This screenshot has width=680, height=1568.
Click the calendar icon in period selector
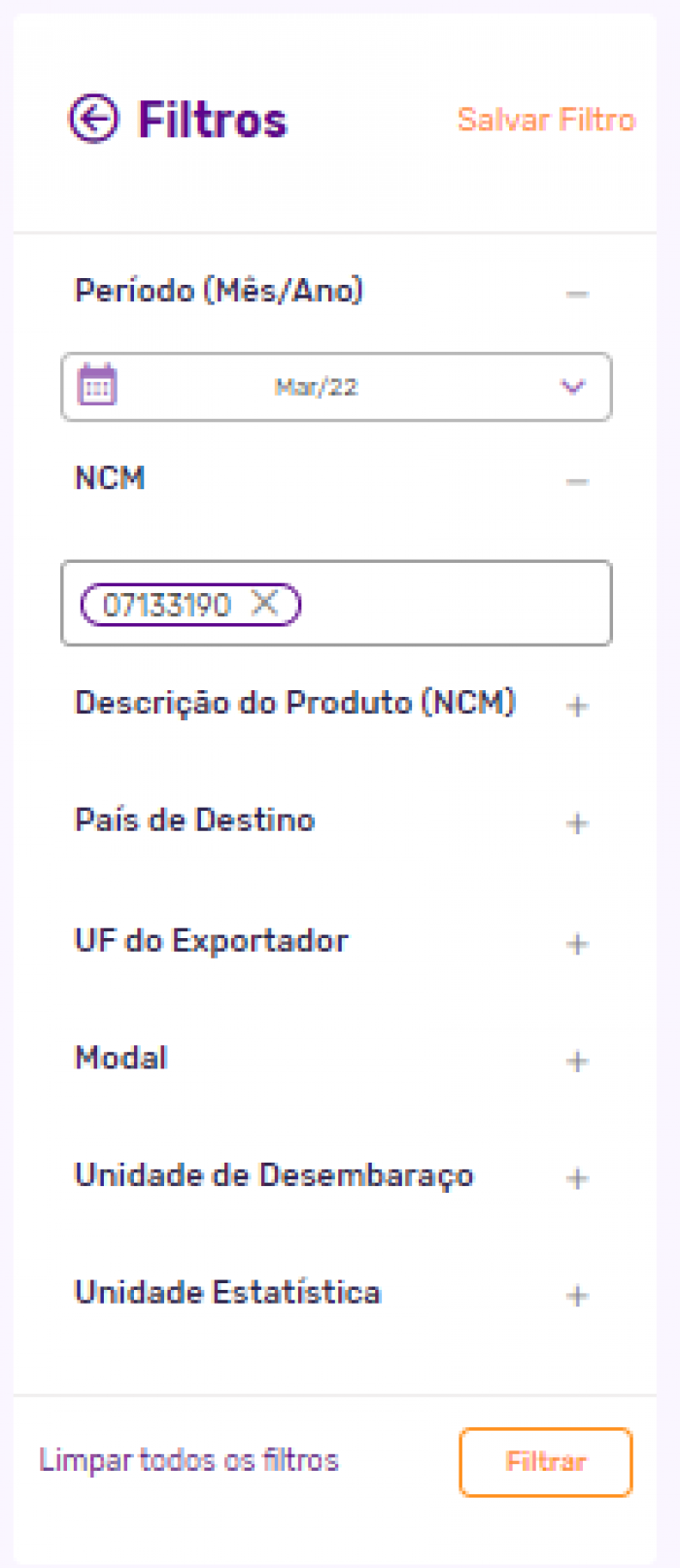(96, 386)
